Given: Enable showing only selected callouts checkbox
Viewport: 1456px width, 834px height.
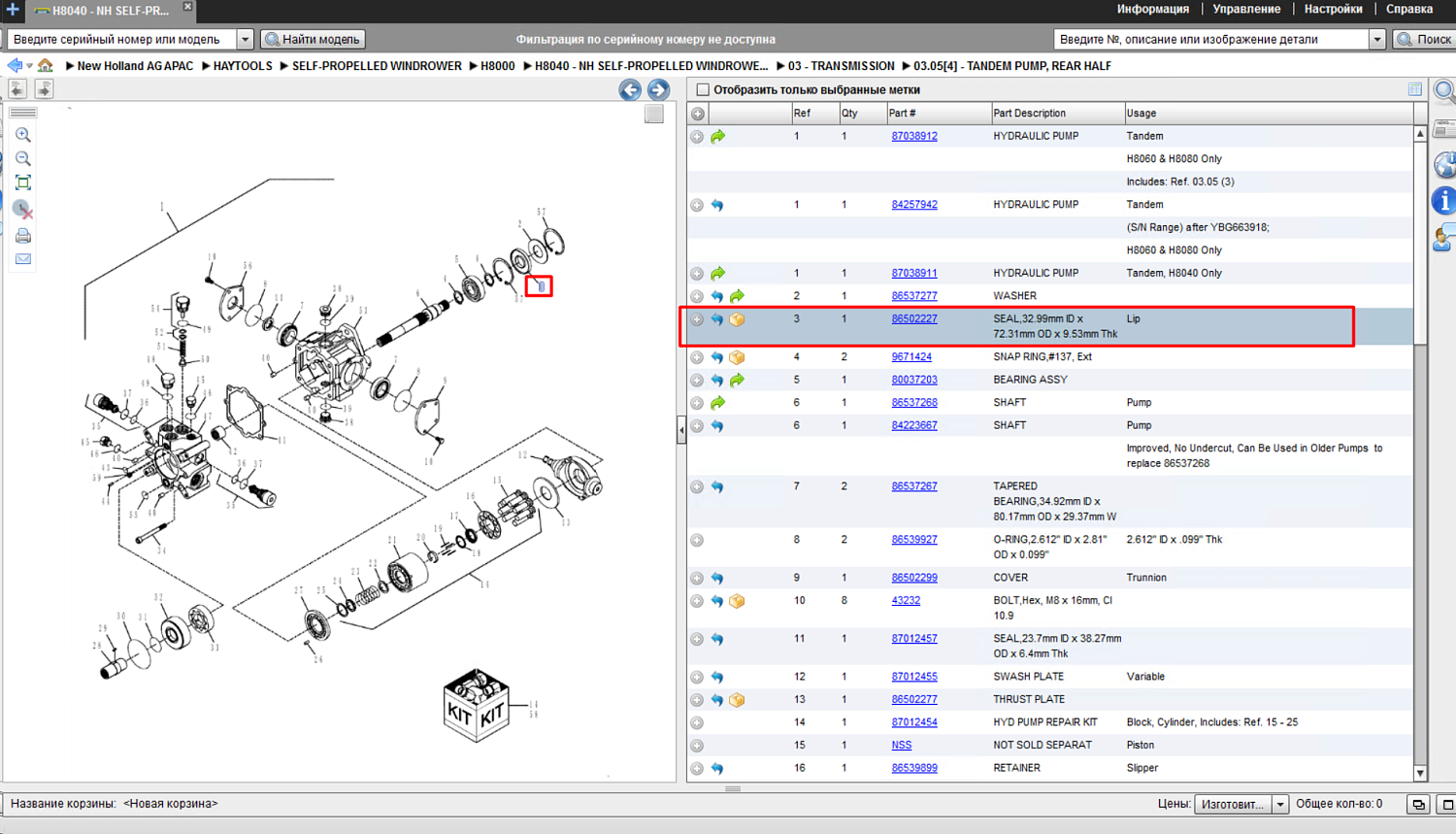Looking at the screenshot, I should click(703, 90).
